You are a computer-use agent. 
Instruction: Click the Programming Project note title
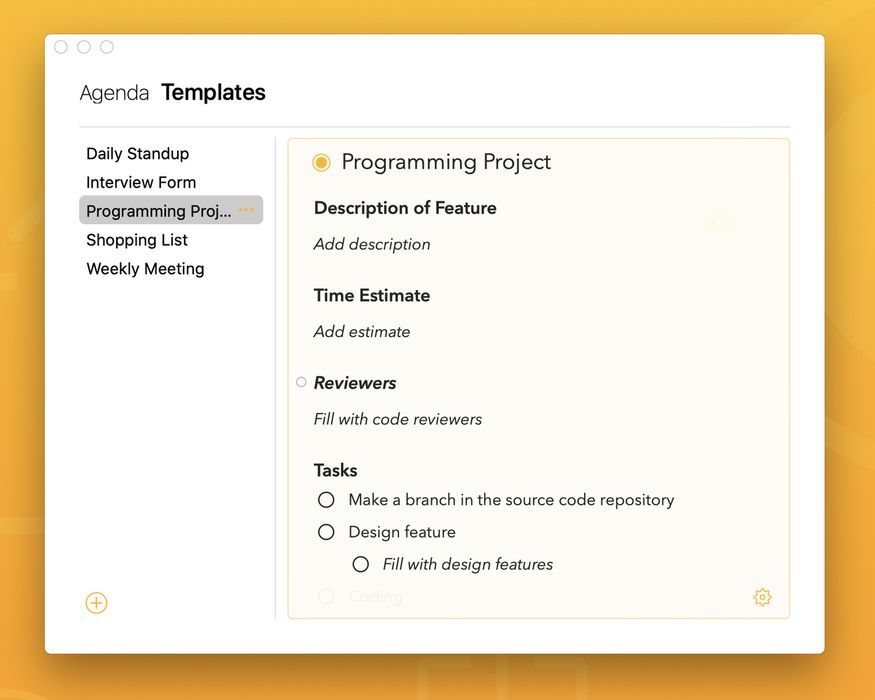(446, 162)
